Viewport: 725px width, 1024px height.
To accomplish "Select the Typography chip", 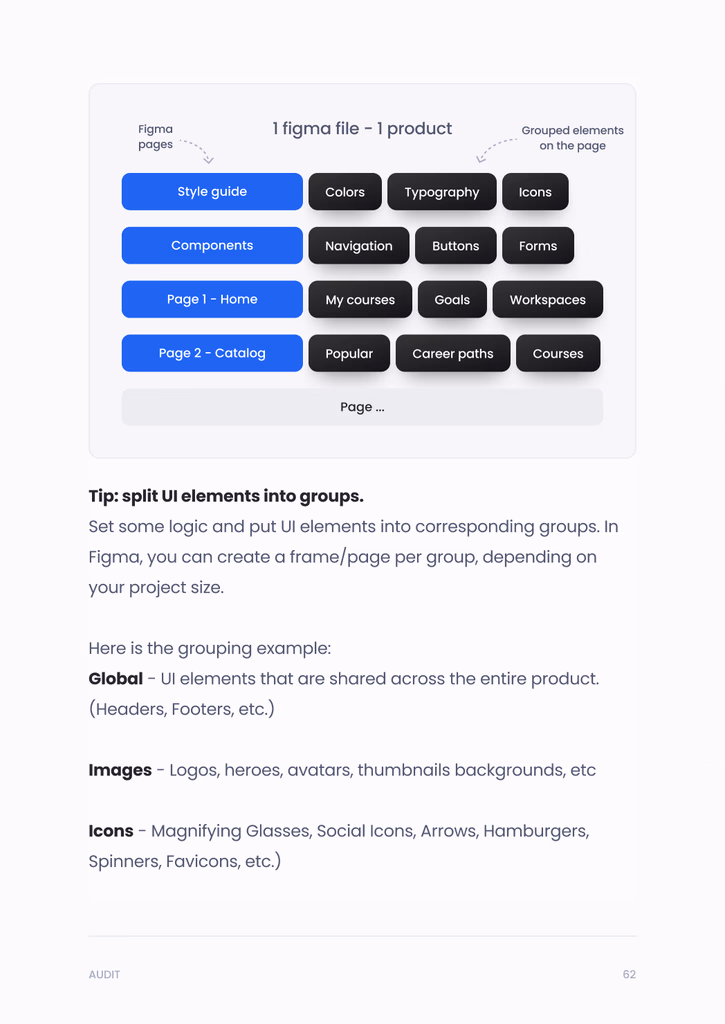I will [442, 192].
